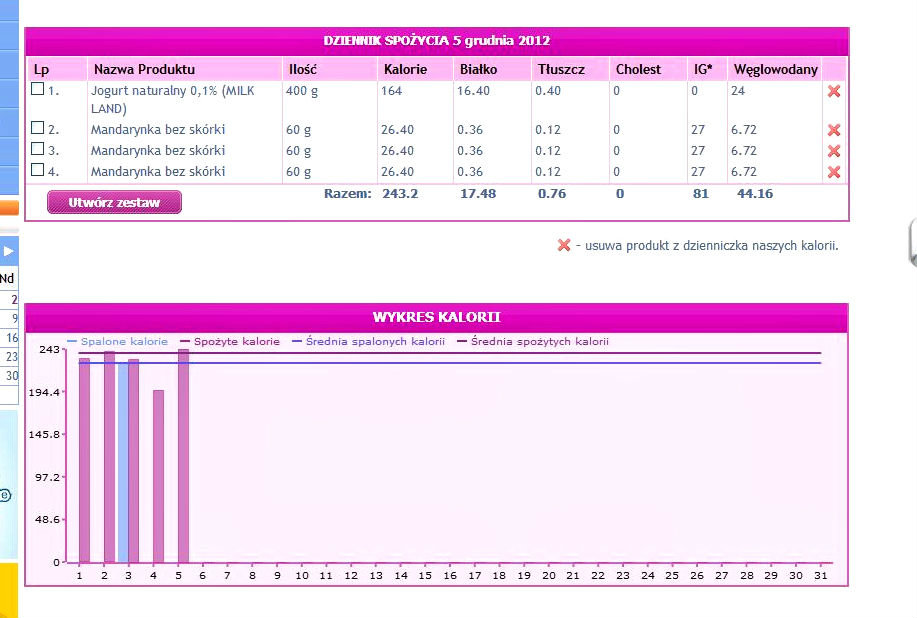Remove Mandarynka row 2 via red X

click(834, 130)
